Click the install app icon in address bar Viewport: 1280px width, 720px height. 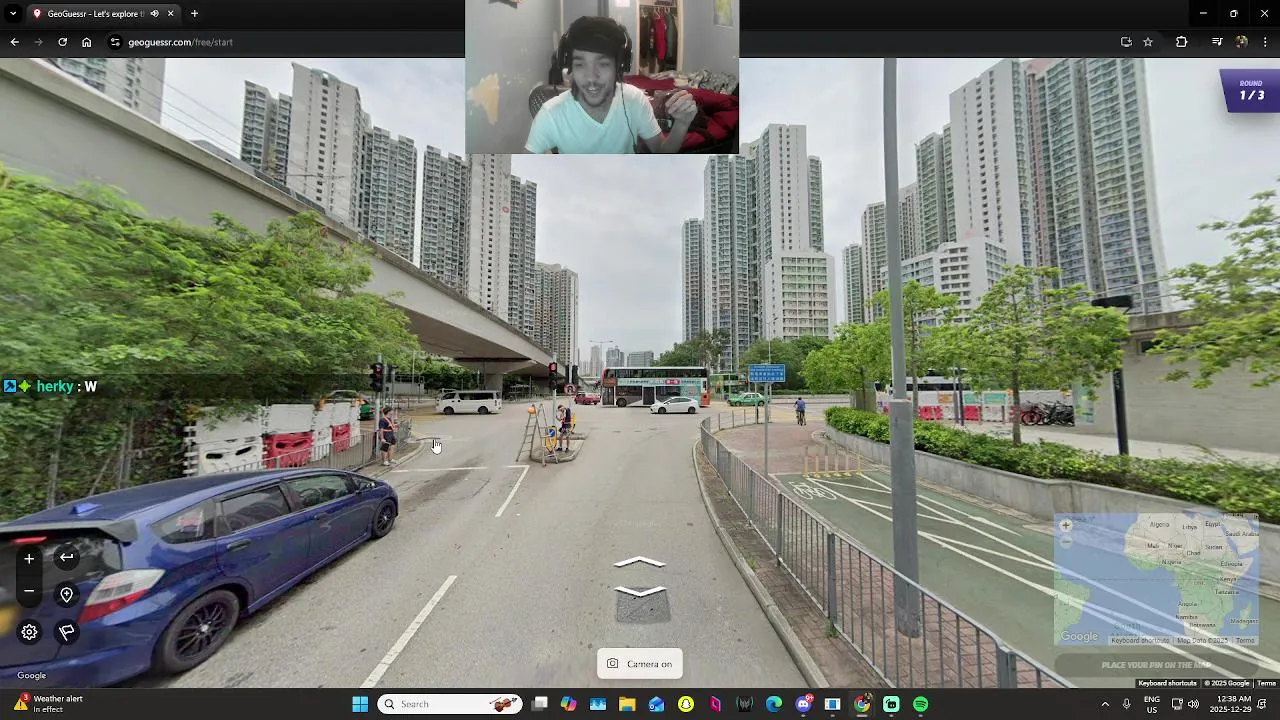click(x=1126, y=42)
